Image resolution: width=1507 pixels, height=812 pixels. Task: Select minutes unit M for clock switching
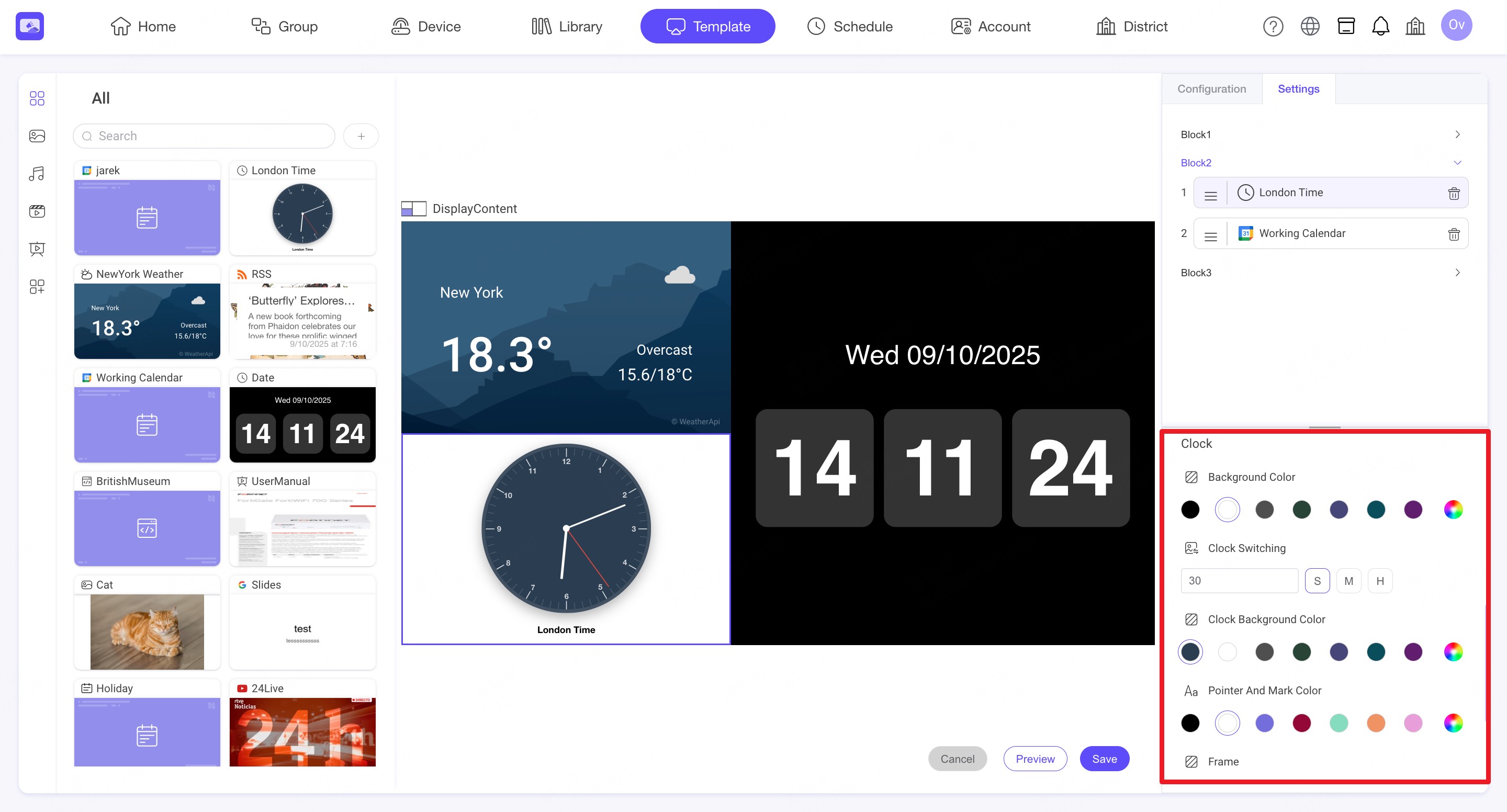click(1348, 581)
